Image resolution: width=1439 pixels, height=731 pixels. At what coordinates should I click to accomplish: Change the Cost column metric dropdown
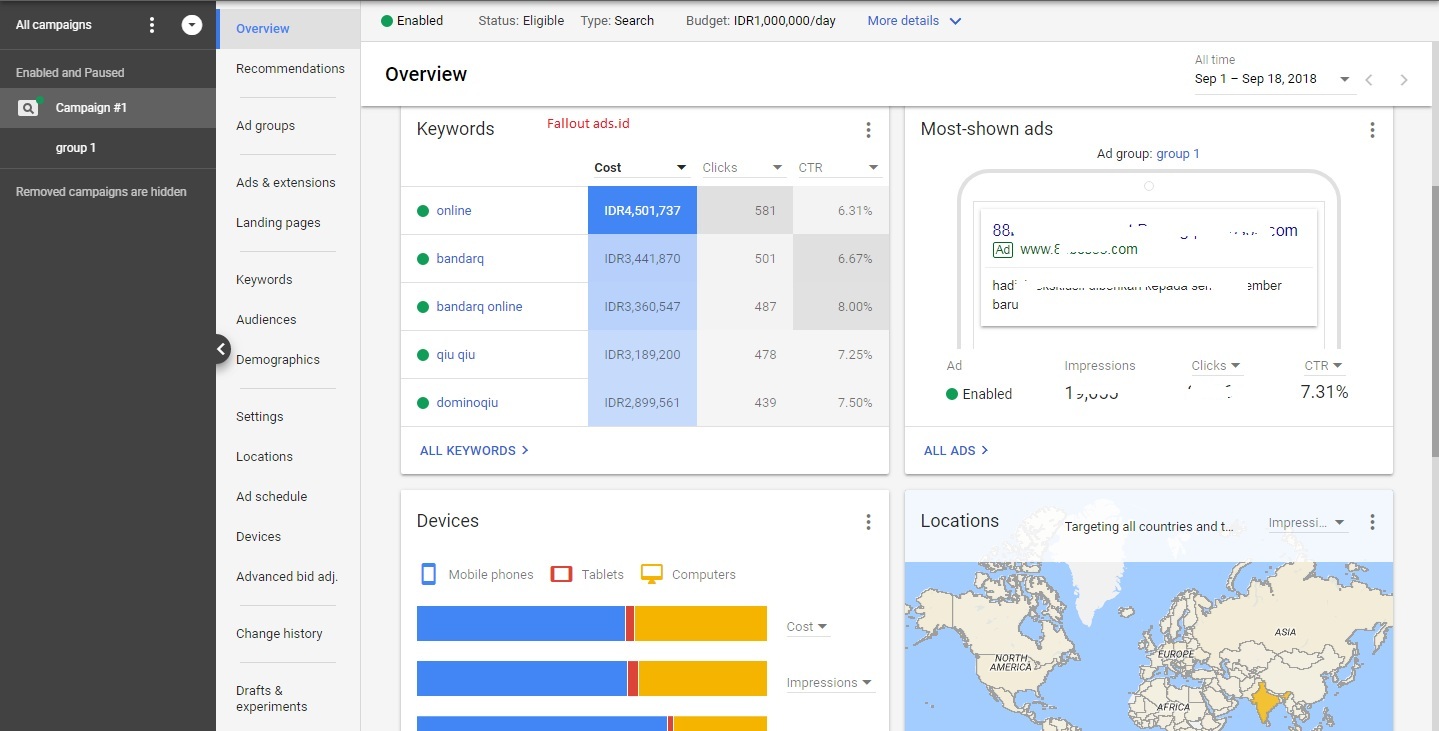[640, 168]
